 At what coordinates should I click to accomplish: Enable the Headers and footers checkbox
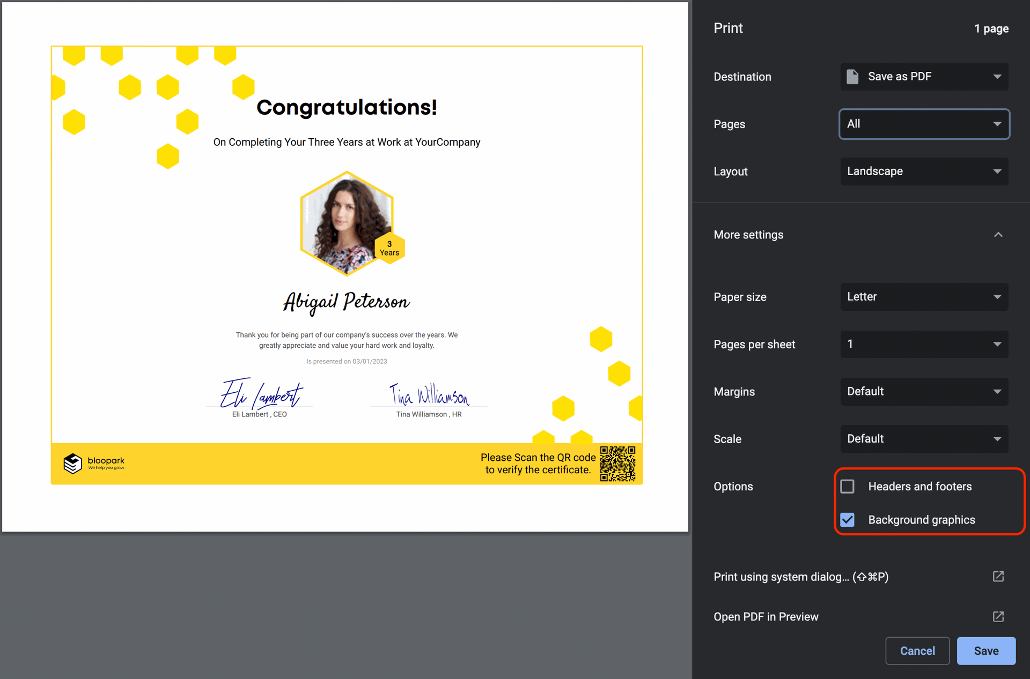[x=847, y=486]
